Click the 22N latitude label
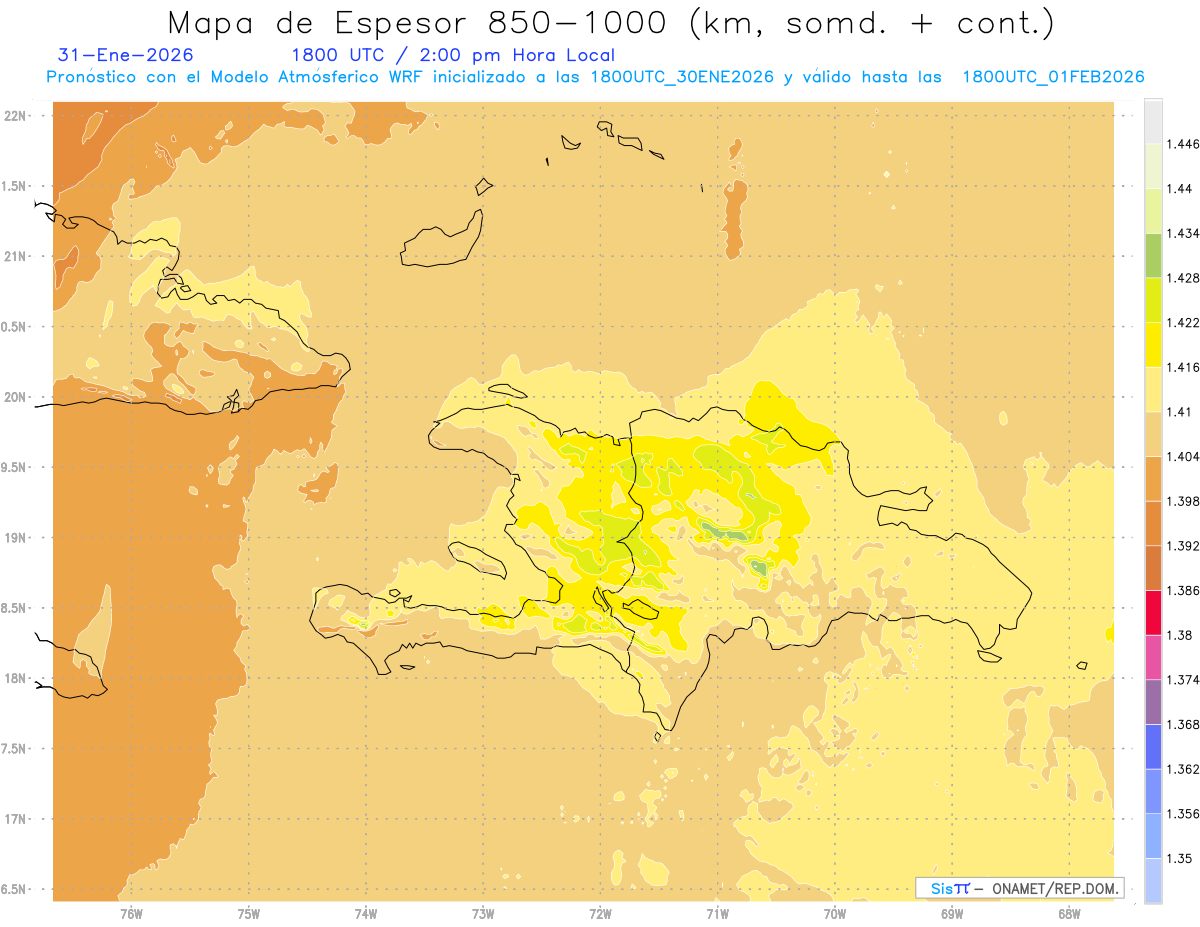The image size is (1200, 927). (x=17, y=115)
